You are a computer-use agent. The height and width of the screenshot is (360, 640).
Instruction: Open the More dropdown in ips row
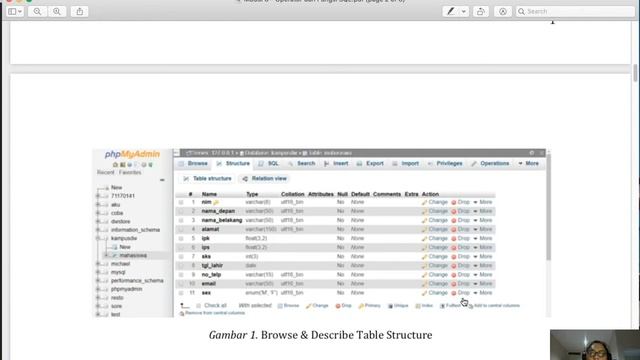[x=482, y=247]
